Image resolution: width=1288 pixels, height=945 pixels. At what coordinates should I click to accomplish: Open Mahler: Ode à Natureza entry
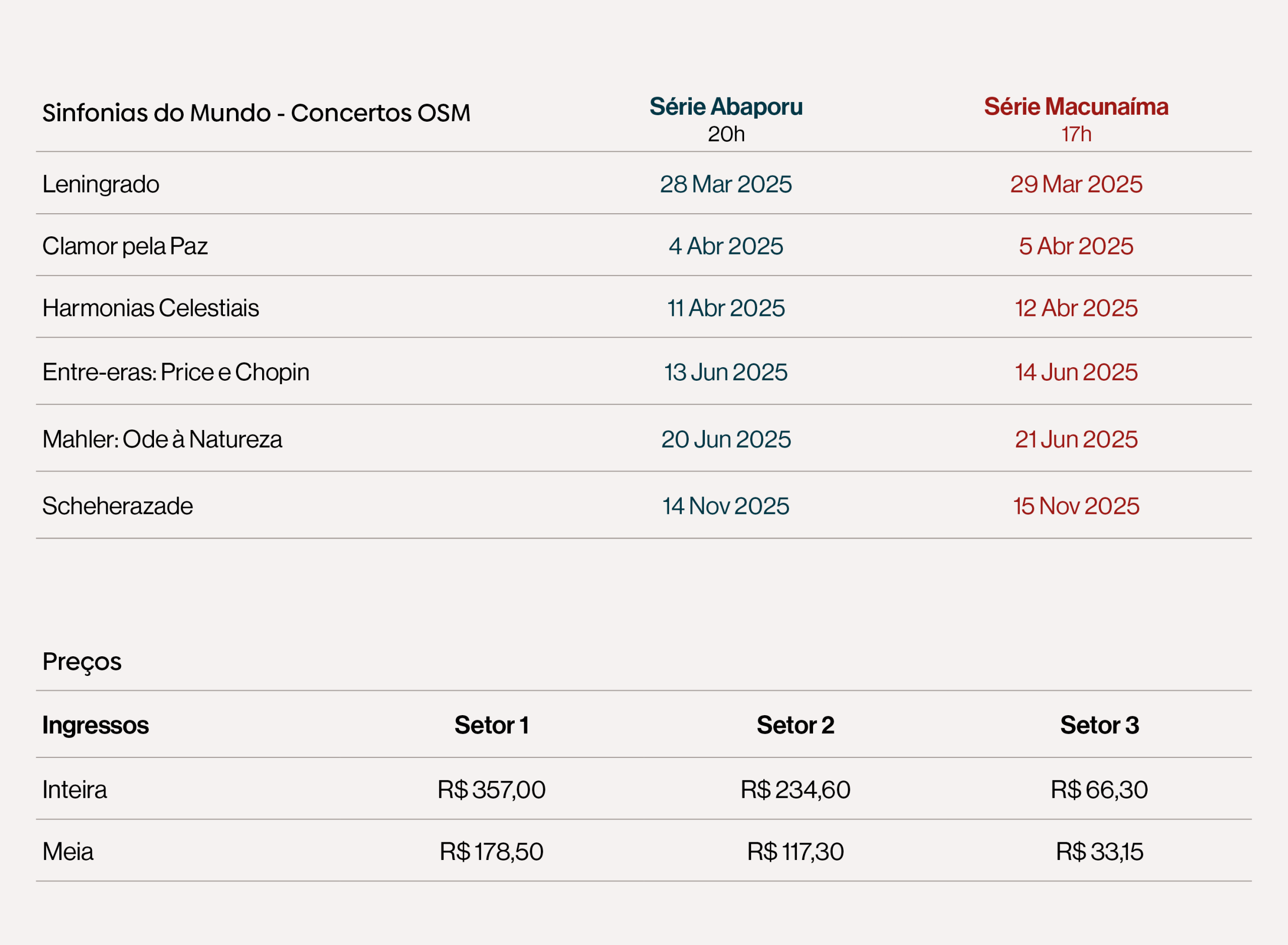162,439
